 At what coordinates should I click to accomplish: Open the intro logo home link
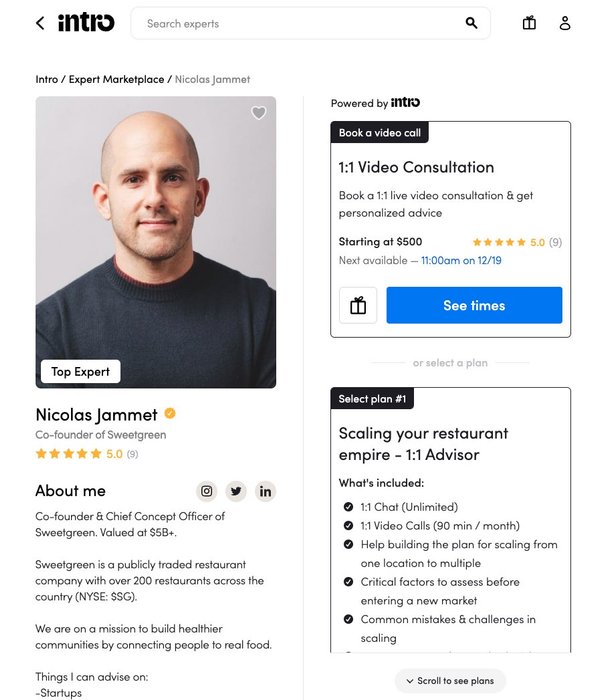pos(86,22)
